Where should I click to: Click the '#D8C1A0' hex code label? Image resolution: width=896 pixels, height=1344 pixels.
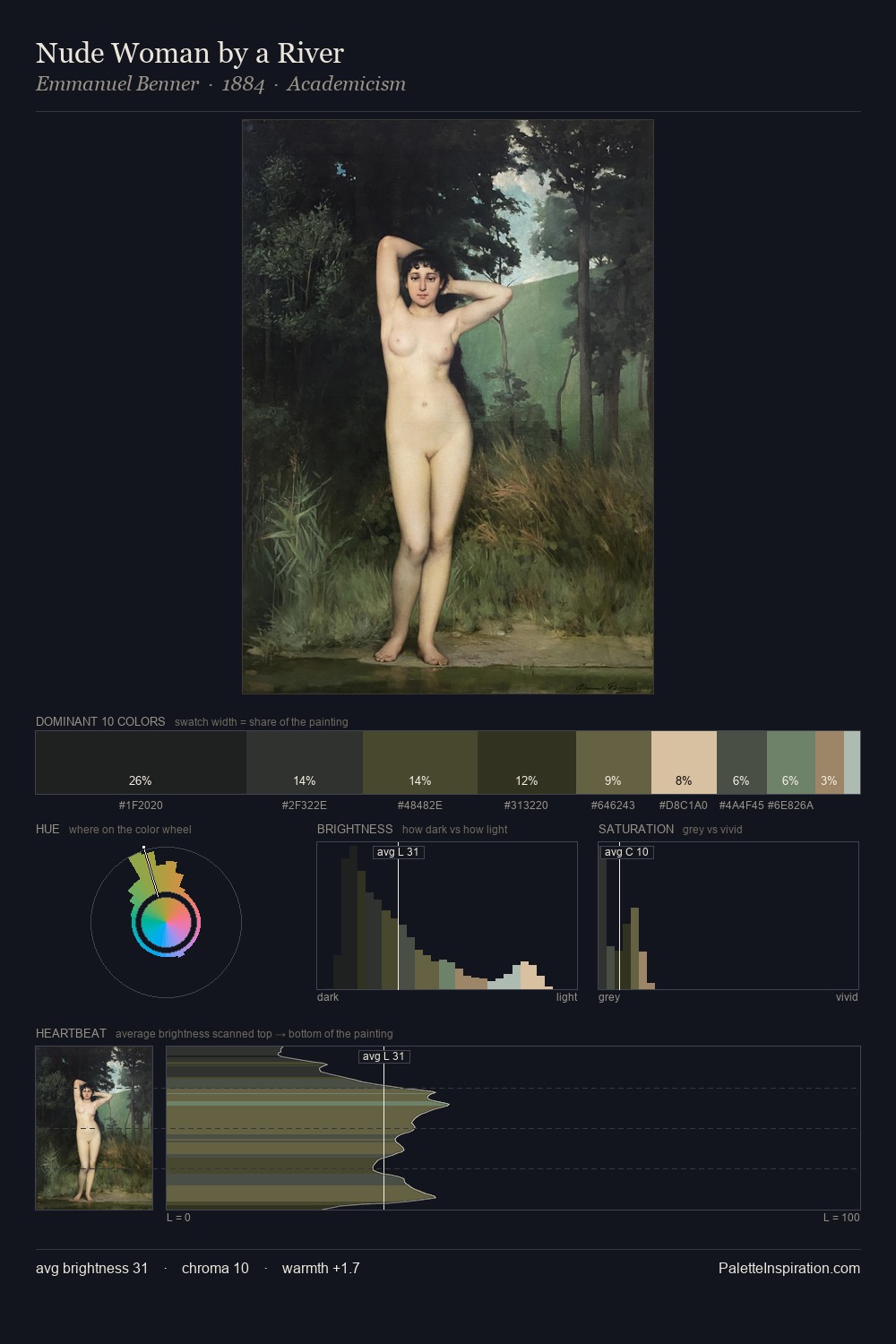click(684, 806)
